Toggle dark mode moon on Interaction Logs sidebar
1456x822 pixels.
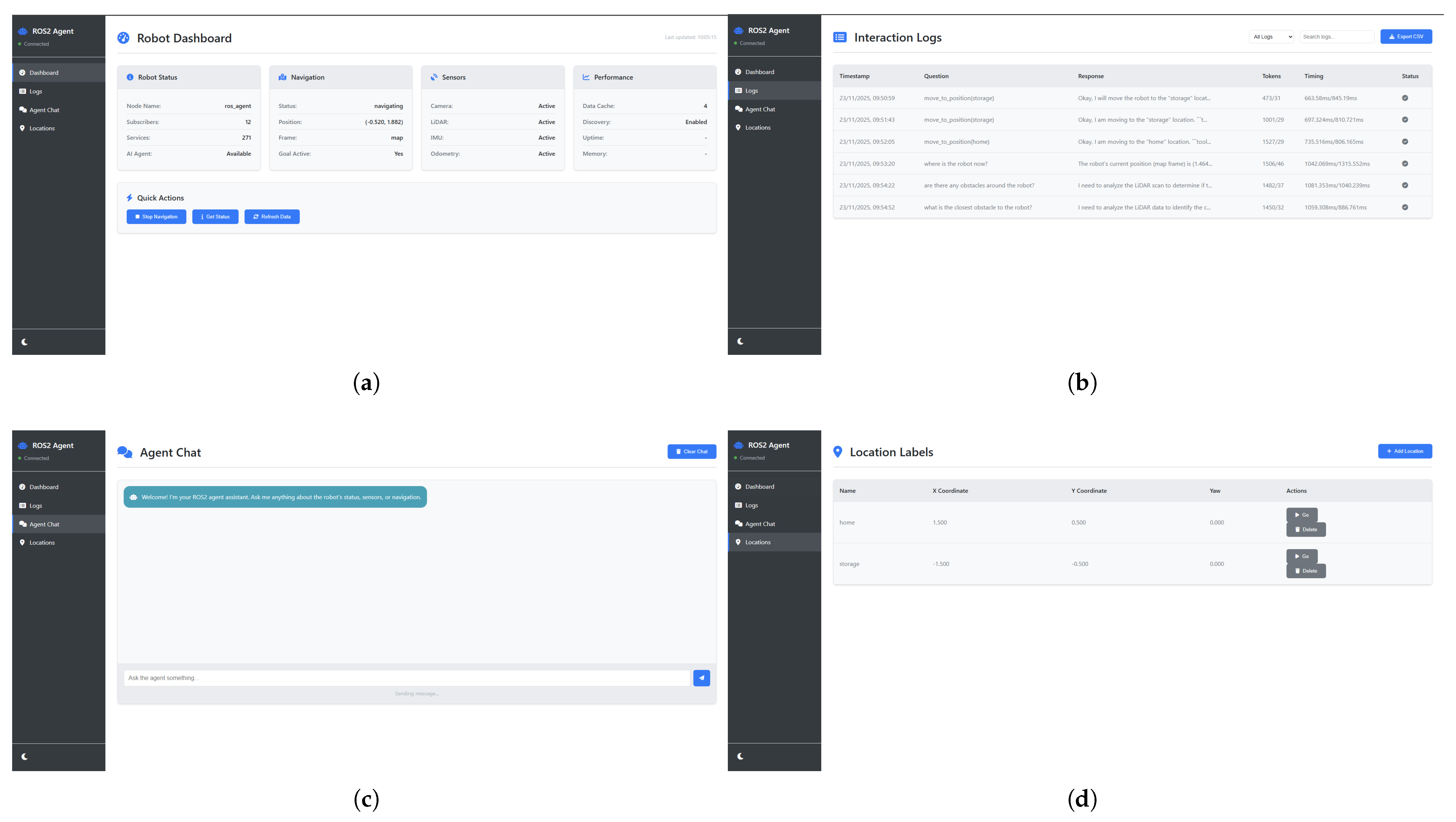point(740,341)
